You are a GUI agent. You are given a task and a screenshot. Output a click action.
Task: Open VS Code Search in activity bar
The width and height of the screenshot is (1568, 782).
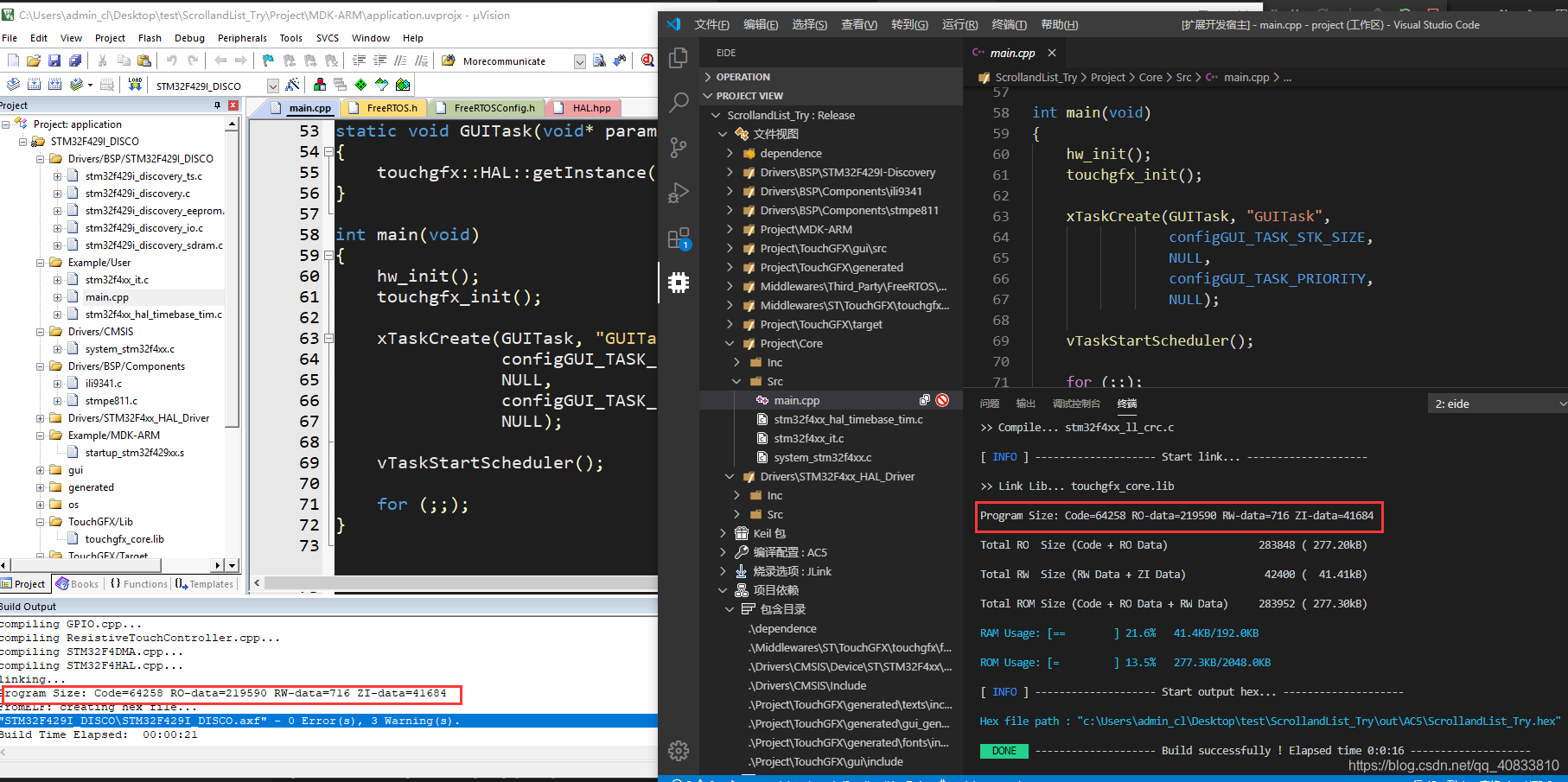click(x=679, y=103)
